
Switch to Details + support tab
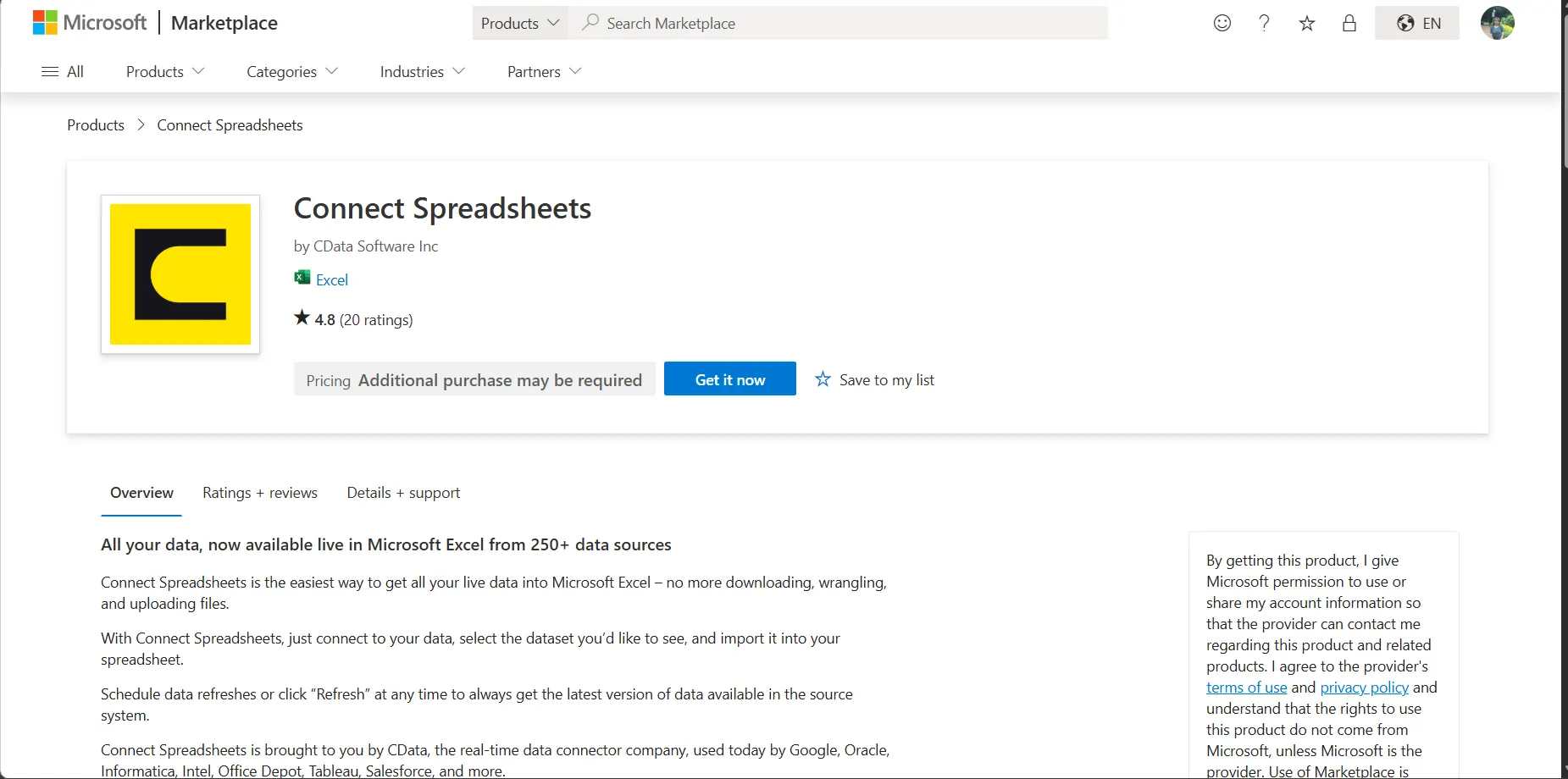(x=403, y=493)
